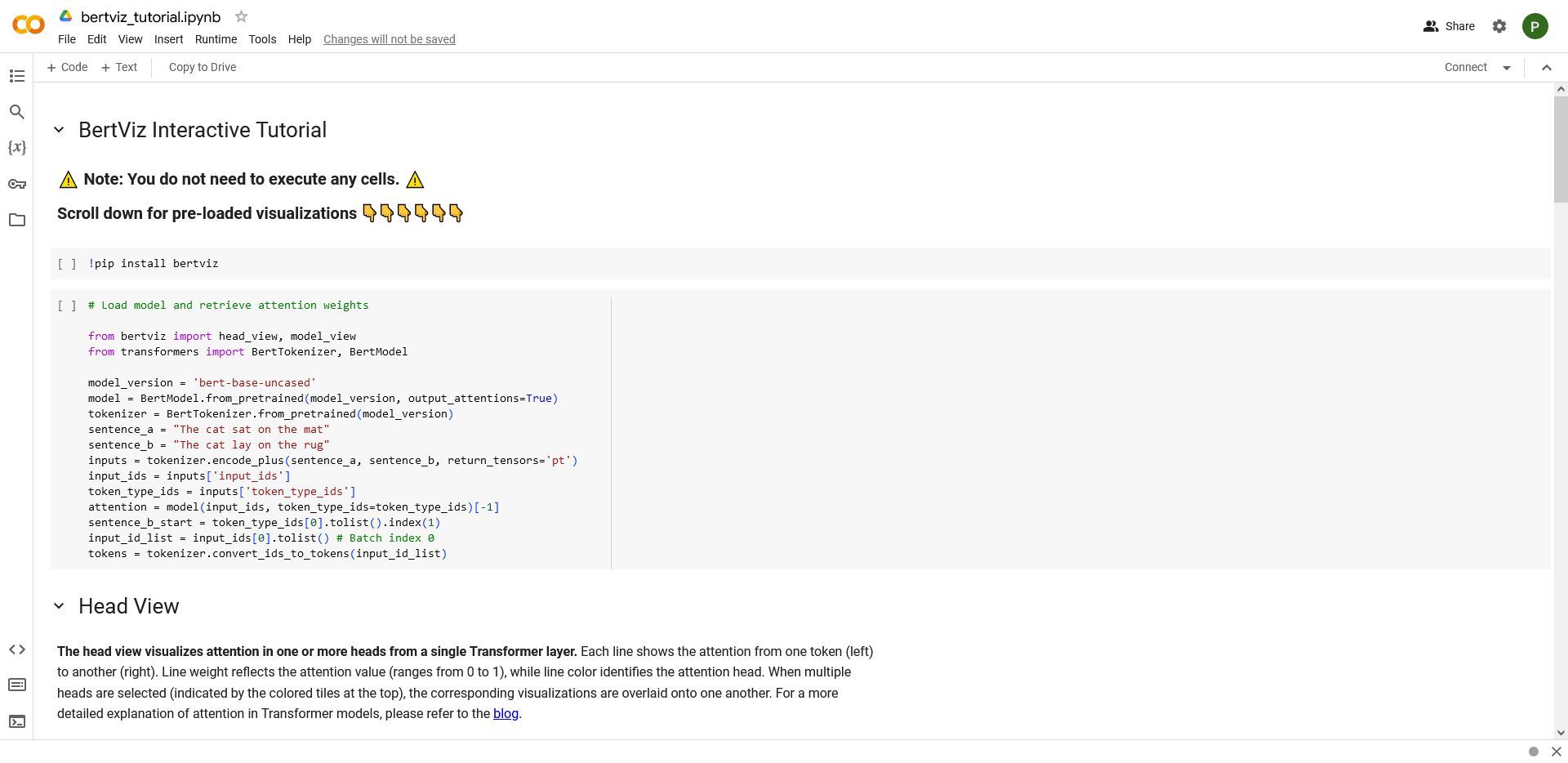Viewport: 1568px width, 763px height.
Task: Open find and replace search sidebar
Action: pyautogui.click(x=17, y=112)
